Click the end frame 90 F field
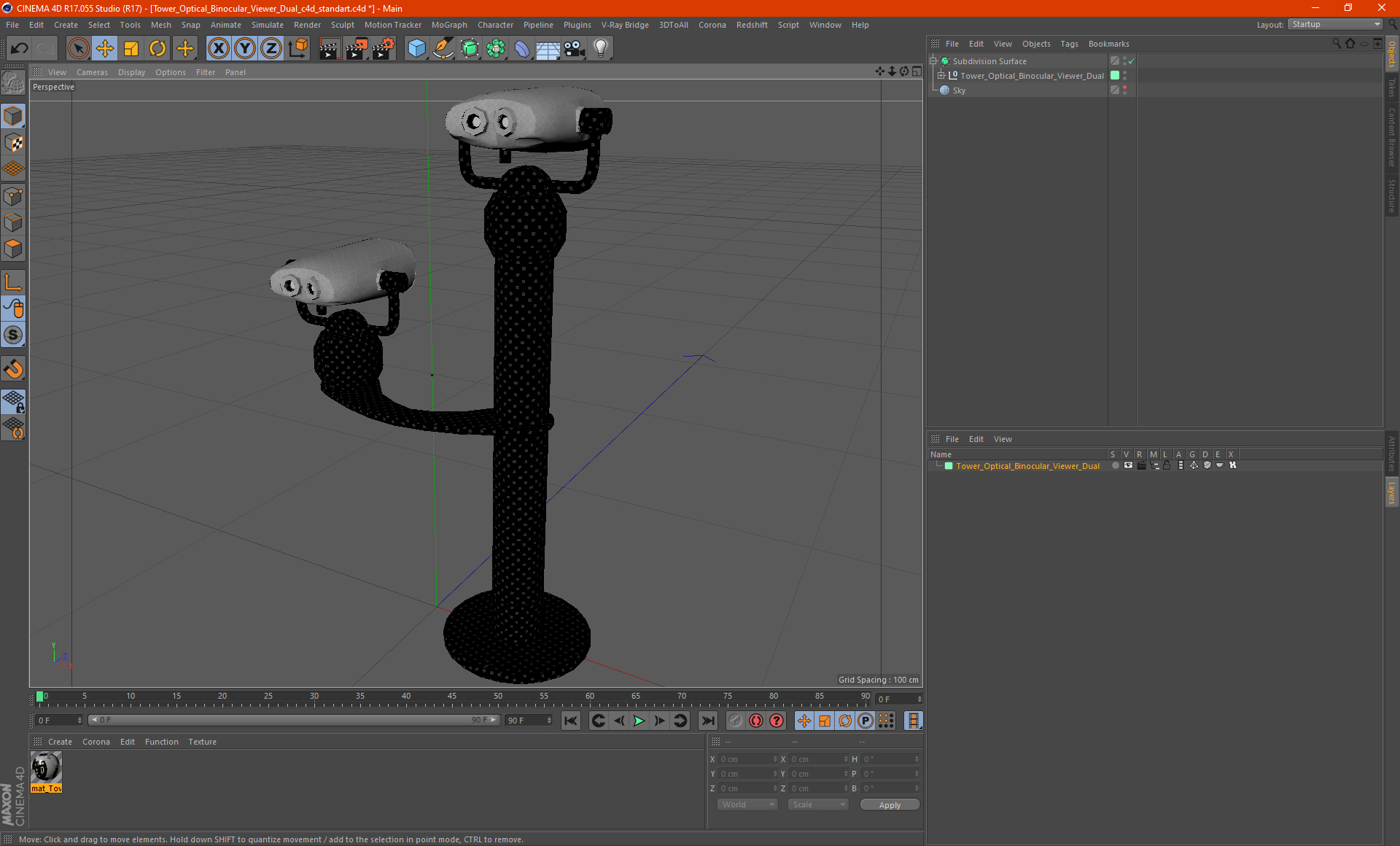1400x846 pixels. [x=529, y=720]
